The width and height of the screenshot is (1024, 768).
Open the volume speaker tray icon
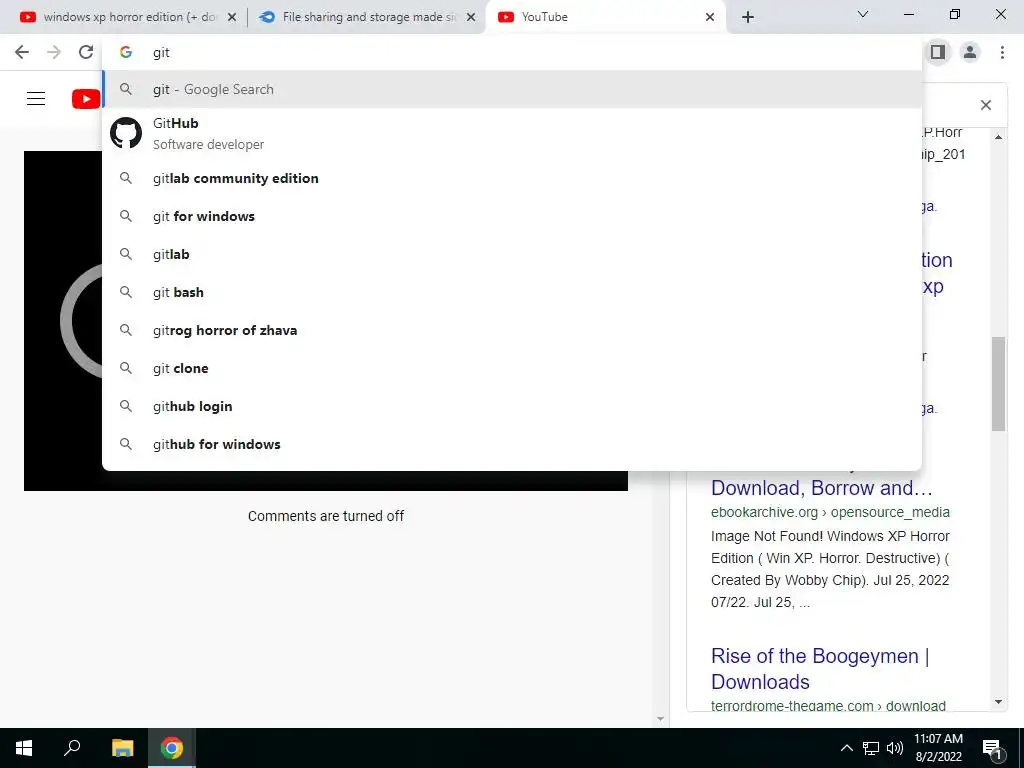tap(895, 748)
